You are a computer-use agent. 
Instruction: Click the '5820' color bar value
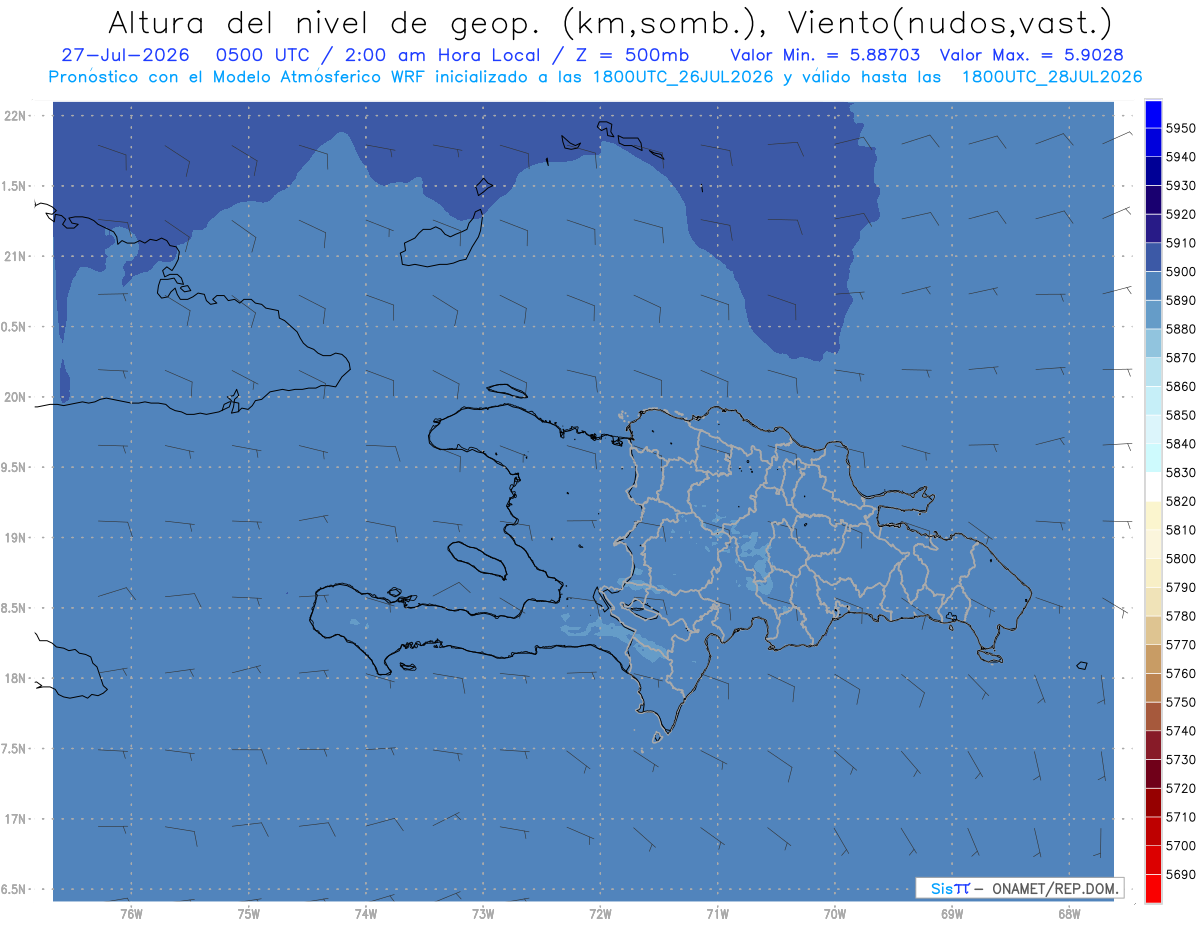[1181, 501]
